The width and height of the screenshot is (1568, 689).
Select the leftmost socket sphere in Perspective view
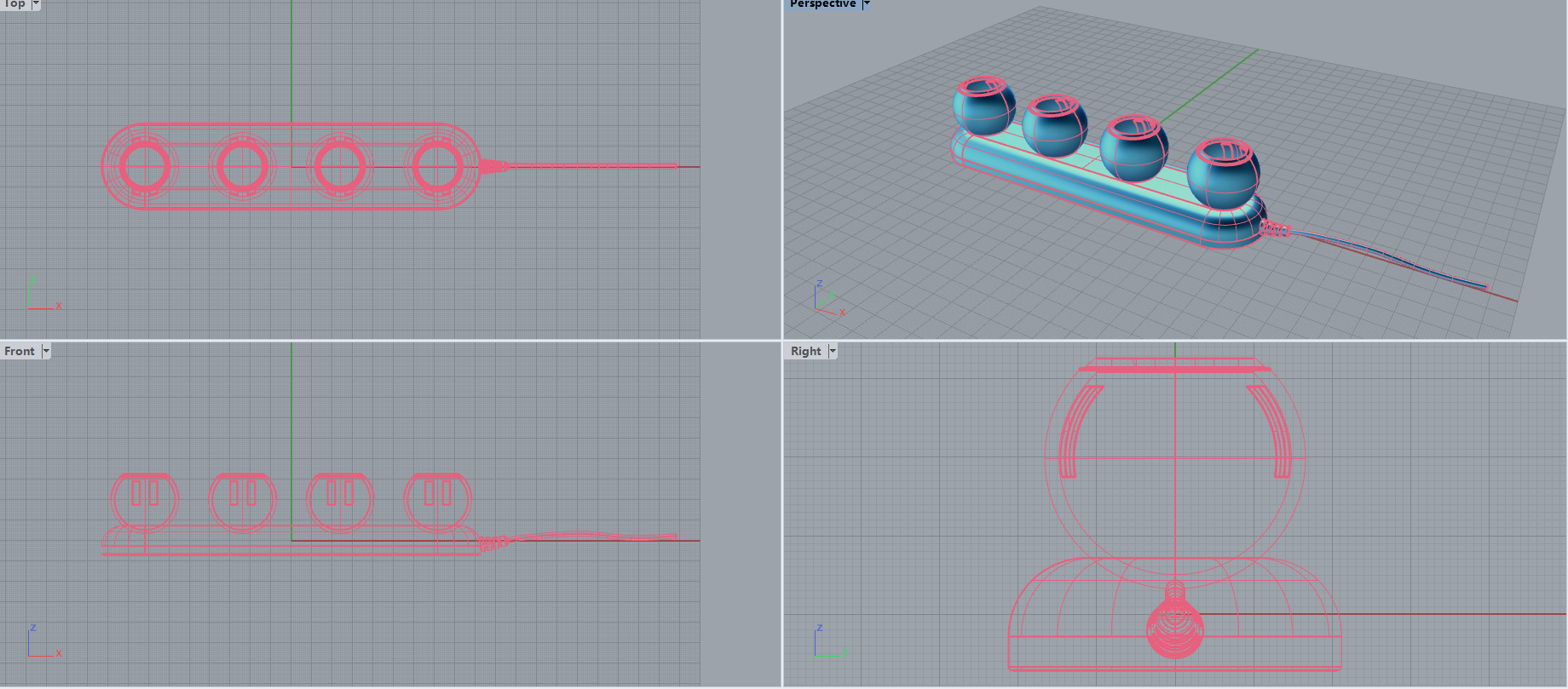[x=984, y=111]
